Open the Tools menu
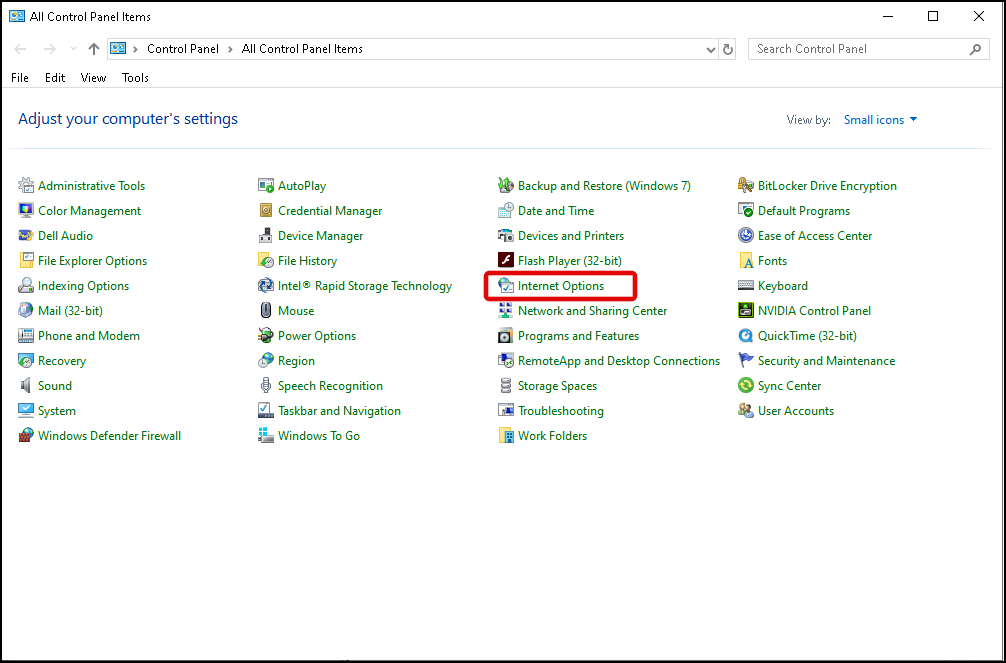 tap(135, 78)
